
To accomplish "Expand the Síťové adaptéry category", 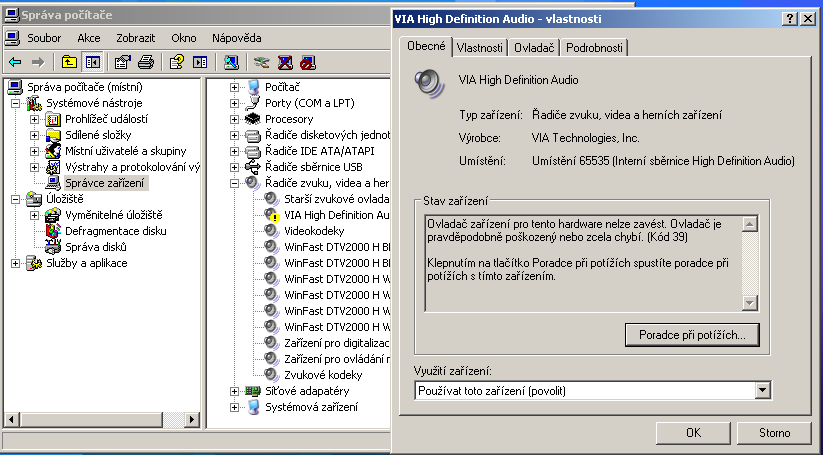I will point(235,391).
